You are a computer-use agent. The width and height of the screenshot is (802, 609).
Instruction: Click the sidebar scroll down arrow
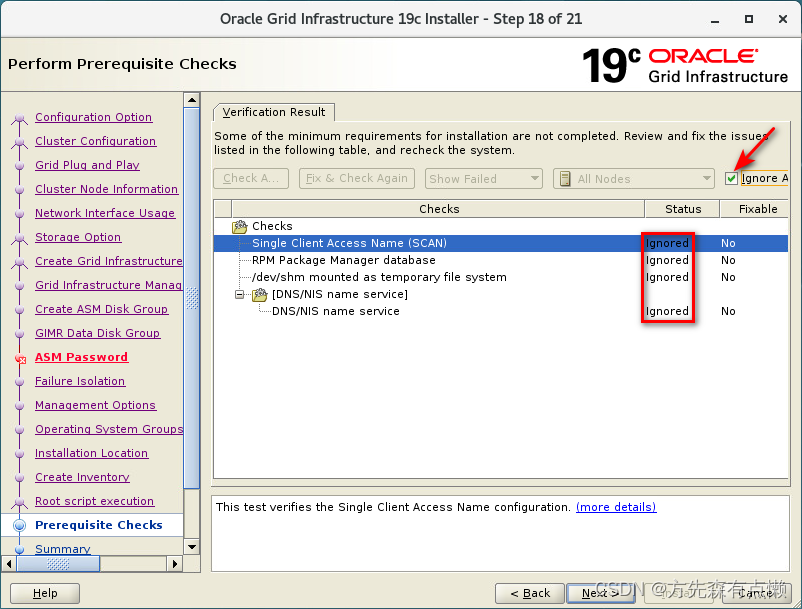(192, 547)
